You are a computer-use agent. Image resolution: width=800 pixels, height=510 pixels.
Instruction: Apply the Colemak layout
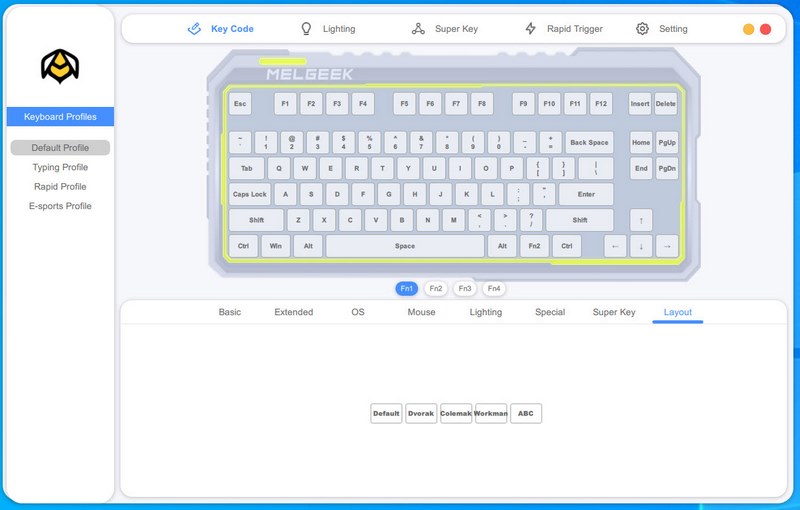456,414
